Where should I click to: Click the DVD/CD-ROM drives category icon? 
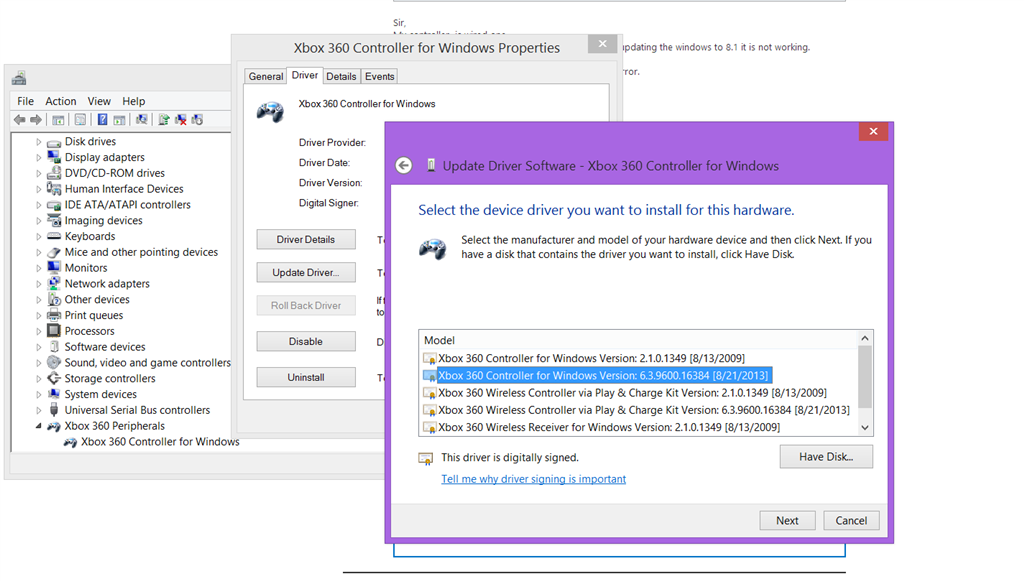click(x=54, y=173)
